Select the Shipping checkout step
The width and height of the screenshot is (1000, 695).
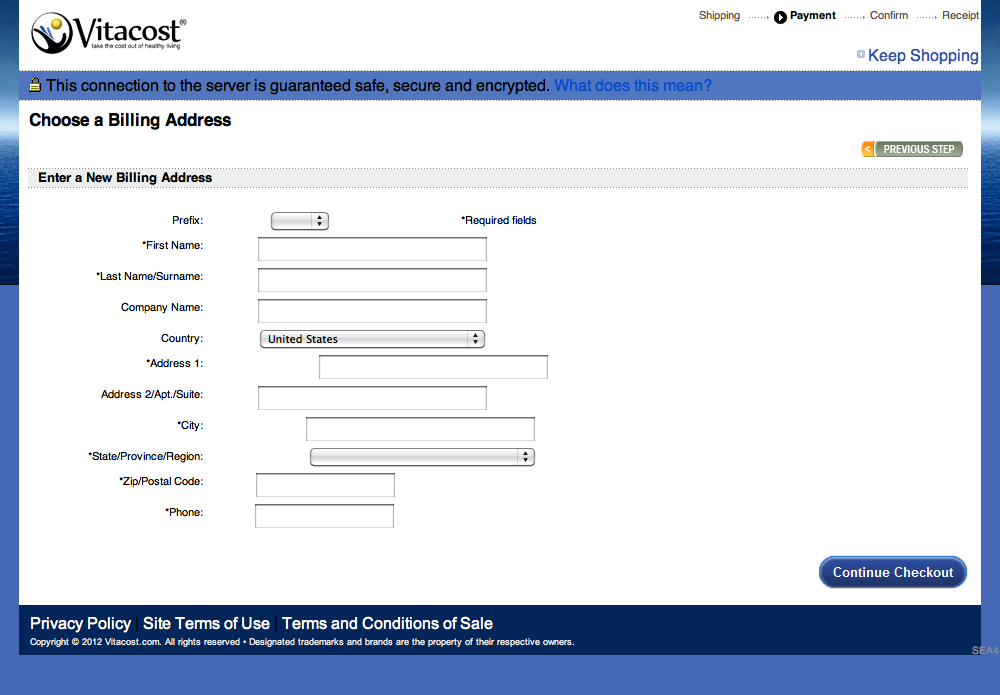pyautogui.click(x=719, y=15)
